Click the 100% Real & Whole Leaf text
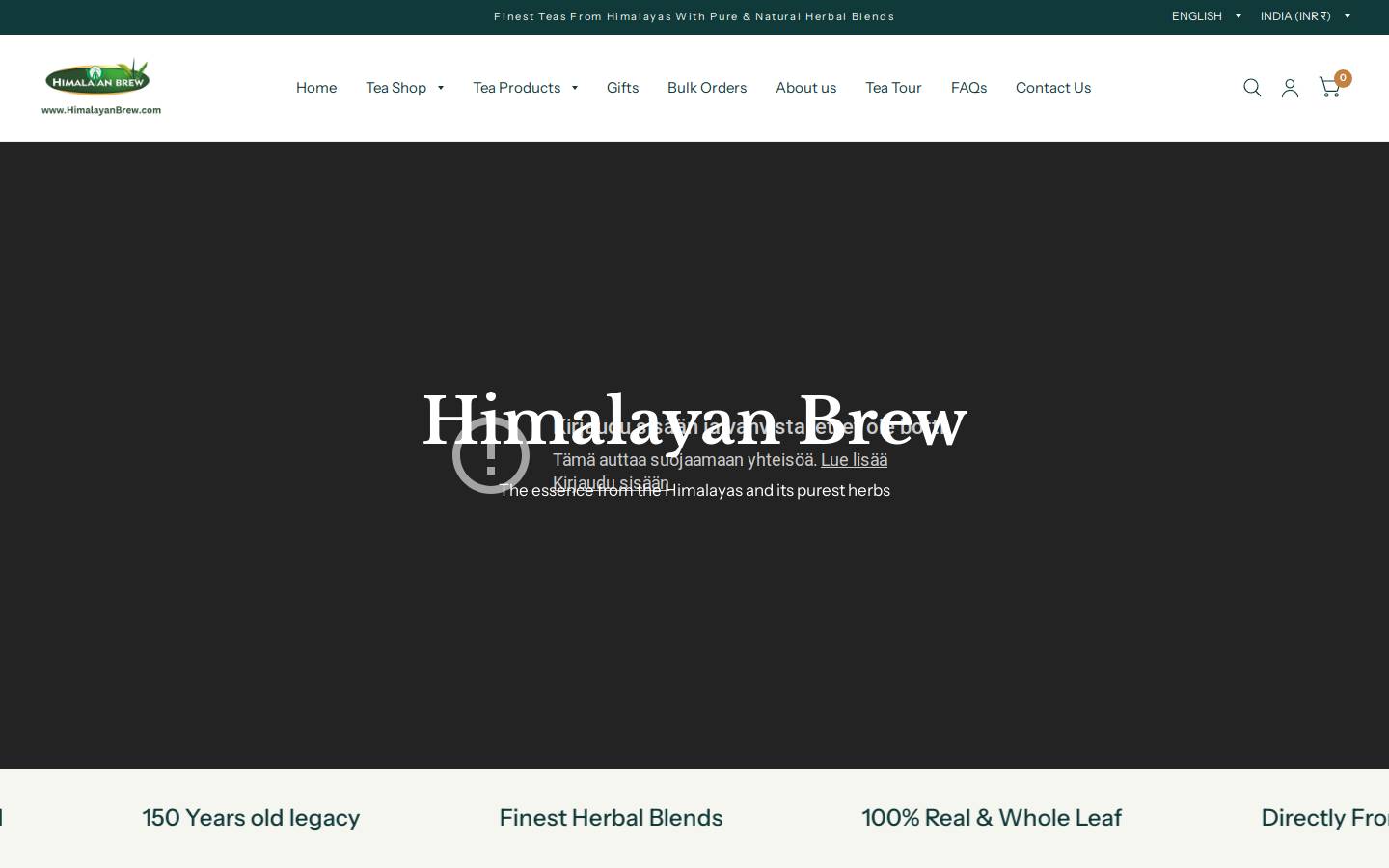The height and width of the screenshot is (868, 1389). click(992, 818)
